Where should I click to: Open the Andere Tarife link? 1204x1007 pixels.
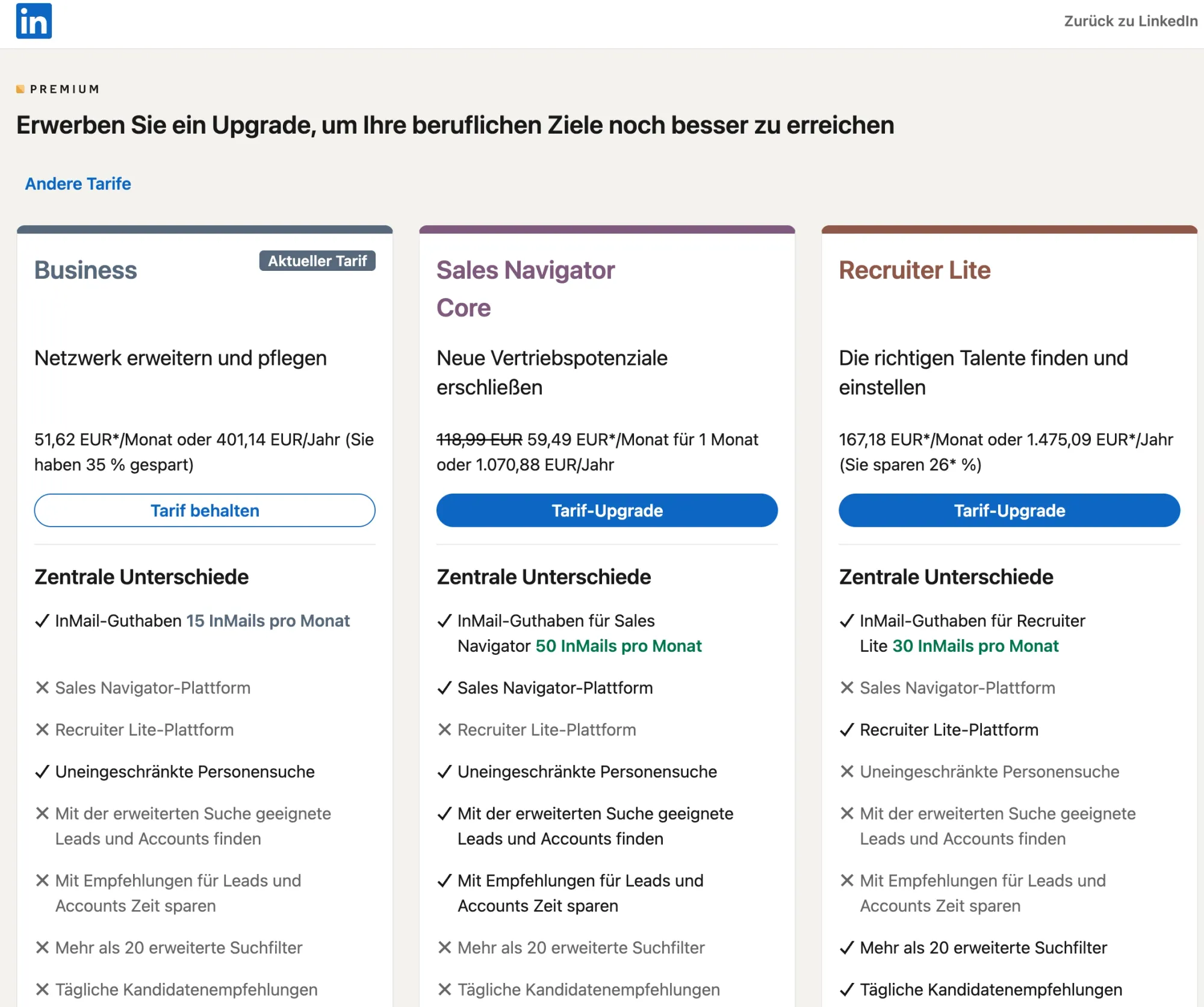pyautogui.click(x=78, y=184)
